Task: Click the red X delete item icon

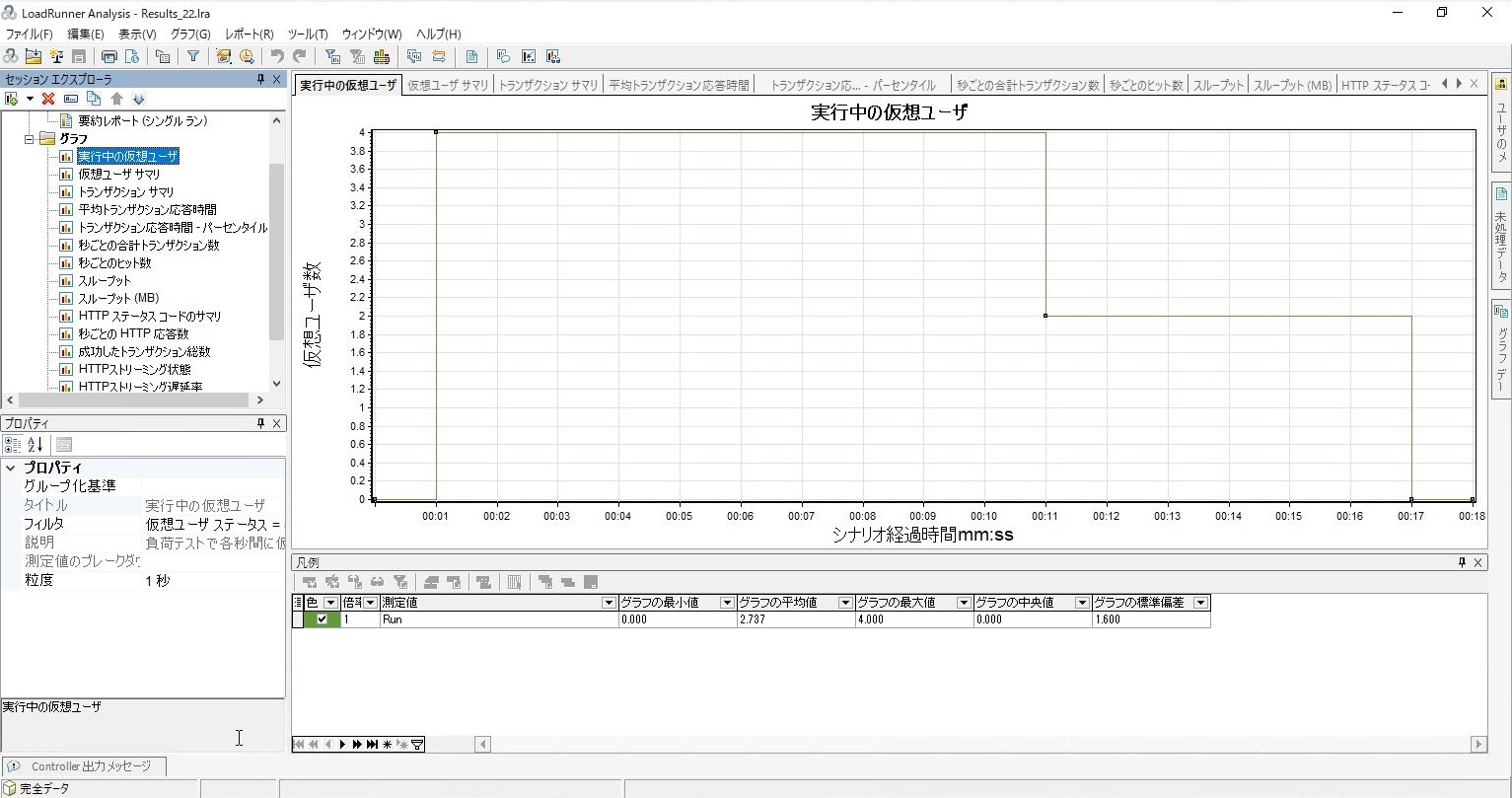Action: pos(47,99)
